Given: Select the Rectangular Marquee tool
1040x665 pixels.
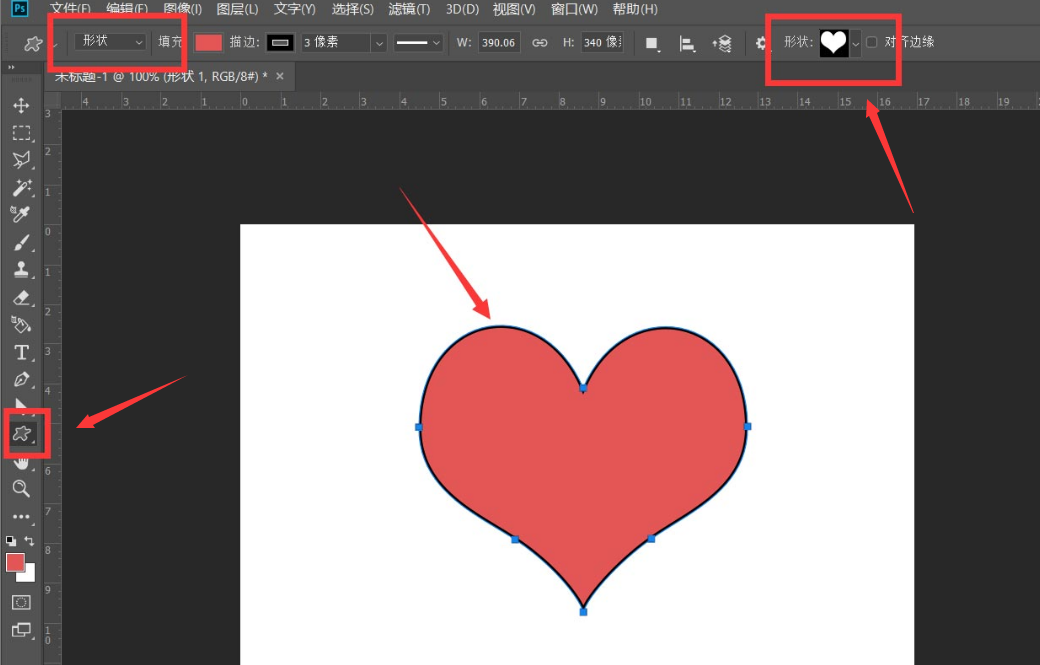Looking at the screenshot, I should tap(21, 133).
